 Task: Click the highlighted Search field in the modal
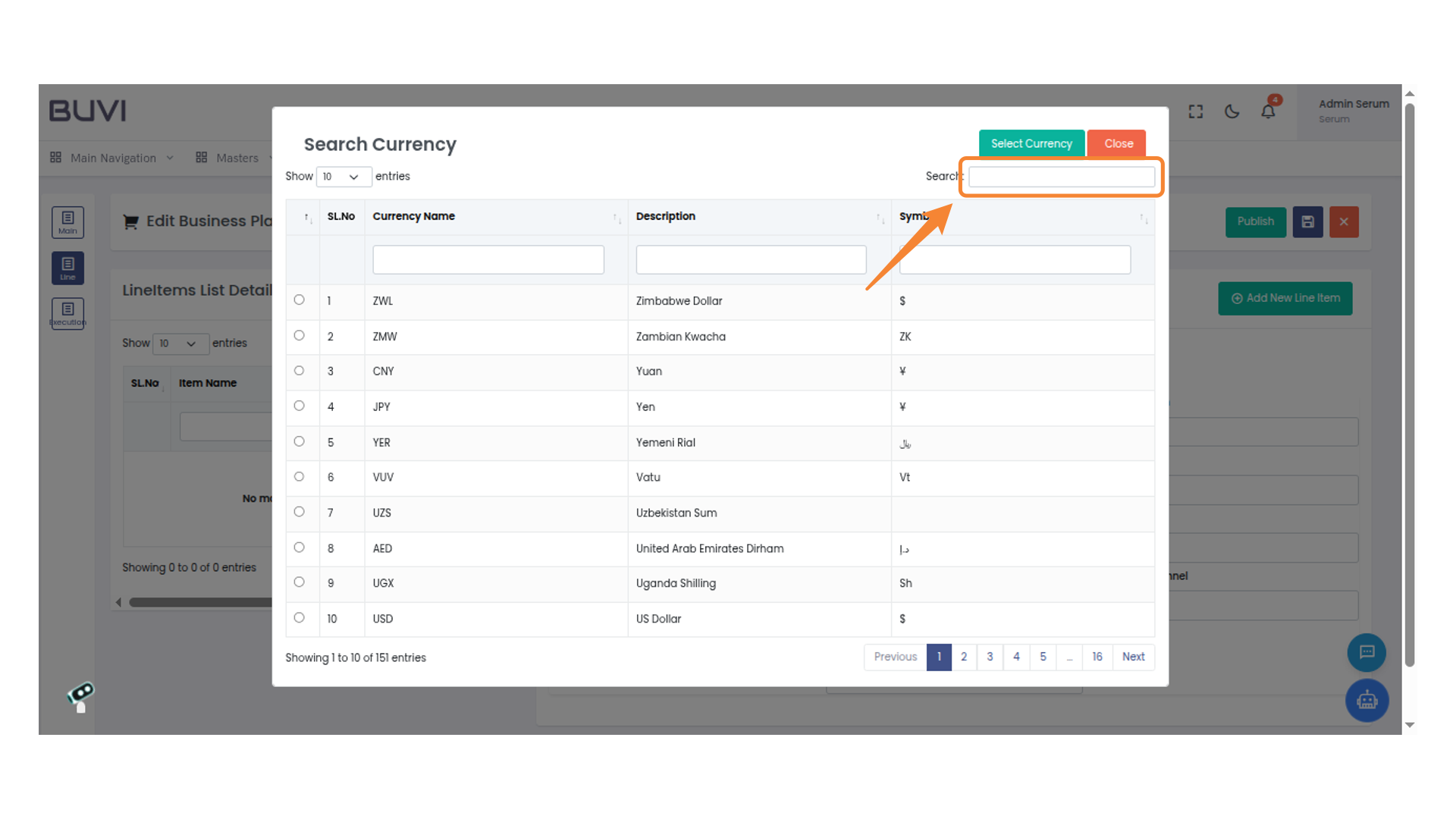(1060, 176)
